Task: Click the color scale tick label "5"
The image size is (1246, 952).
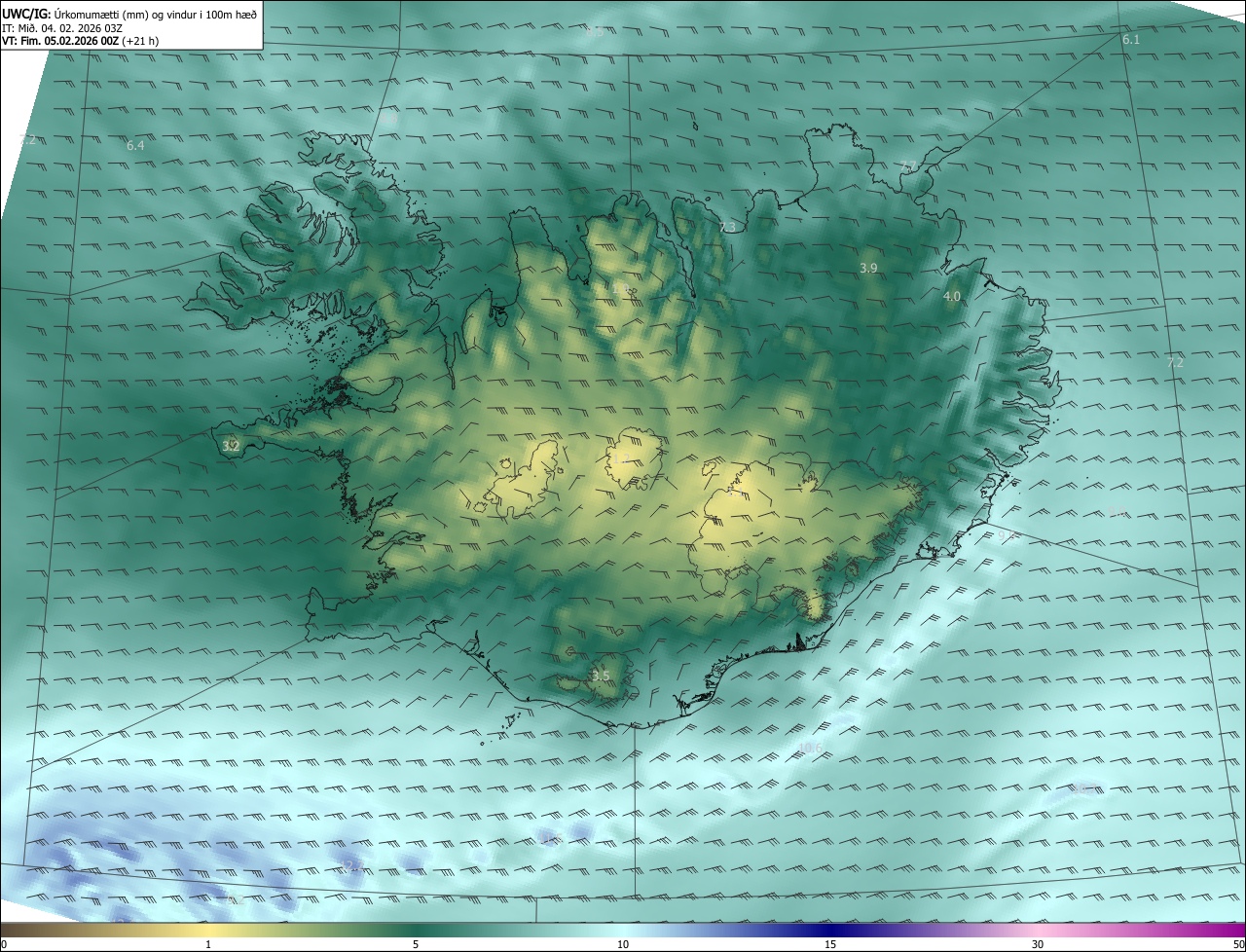Action: pos(416,944)
